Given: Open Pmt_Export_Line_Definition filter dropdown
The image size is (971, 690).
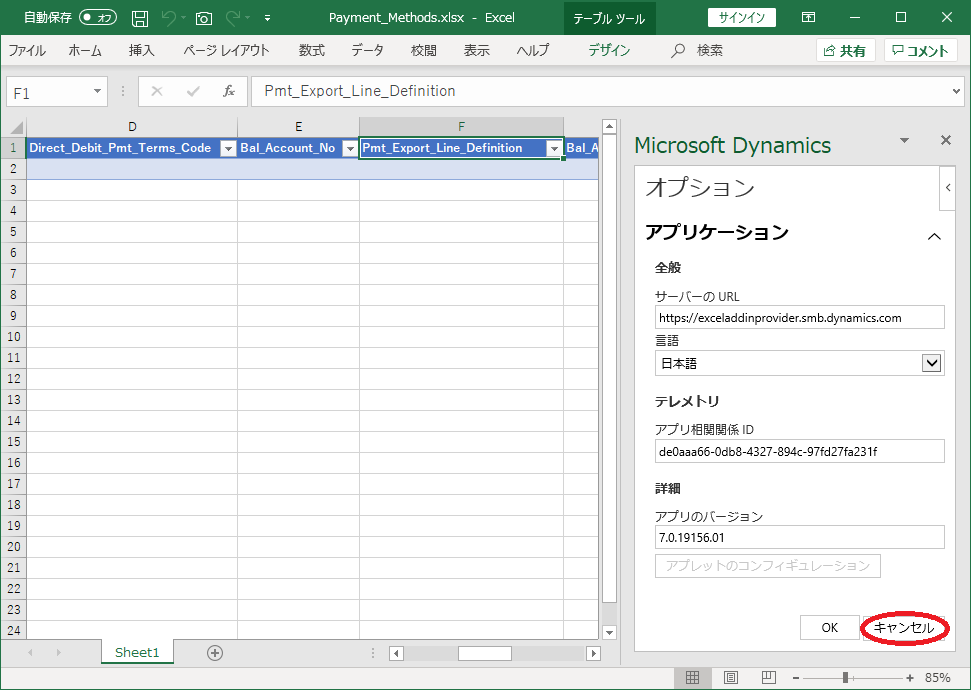Looking at the screenshot, I should [x=554, y=148].
